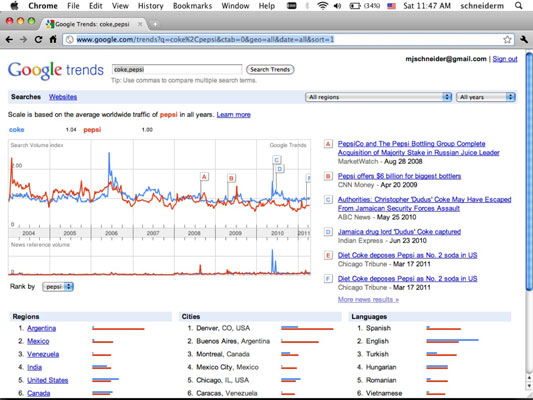Open the File menu

tap(73, 6)
